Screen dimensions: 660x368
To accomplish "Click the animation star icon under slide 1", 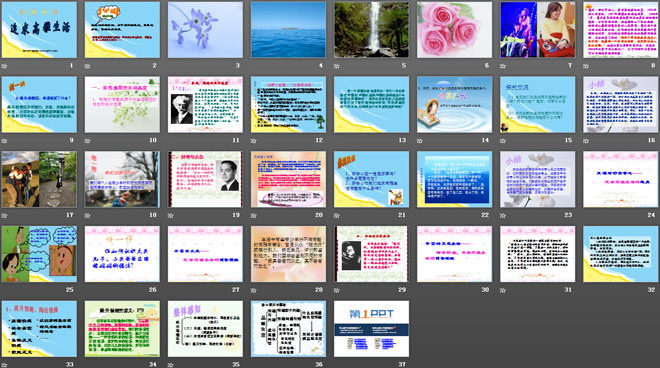I will point(4,66).
